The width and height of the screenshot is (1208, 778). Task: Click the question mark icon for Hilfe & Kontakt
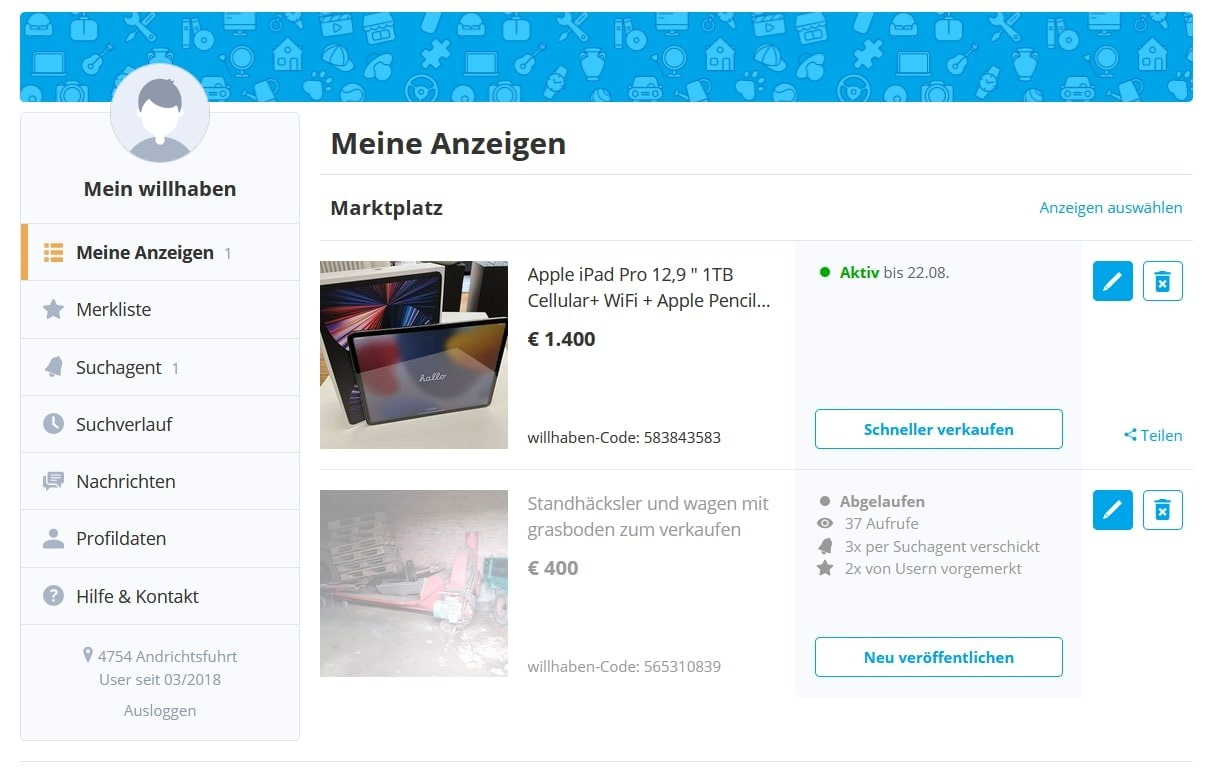click(53, 596)
